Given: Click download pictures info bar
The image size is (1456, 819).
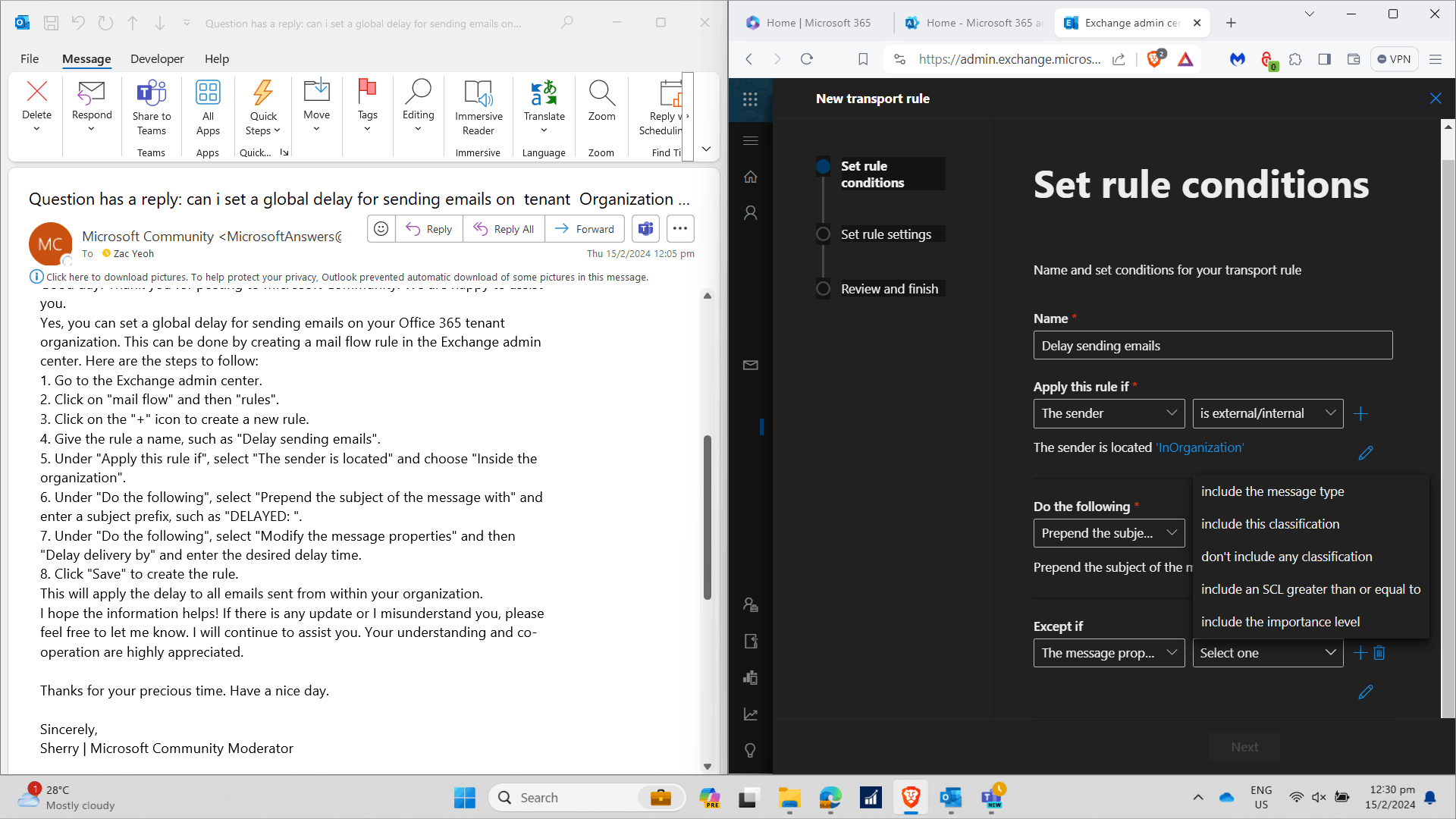Looking at the screenshot, I should (347, 277).
